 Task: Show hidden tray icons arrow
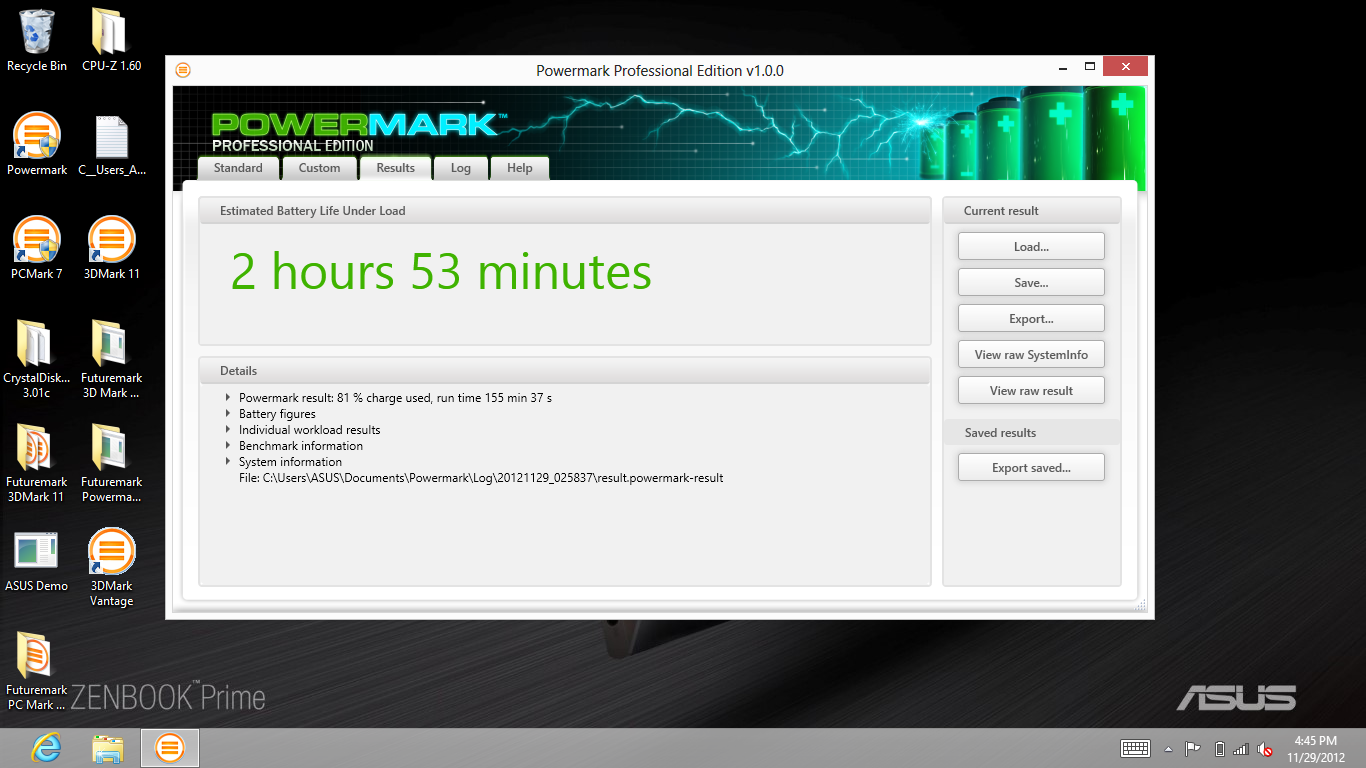[1168, 748]
